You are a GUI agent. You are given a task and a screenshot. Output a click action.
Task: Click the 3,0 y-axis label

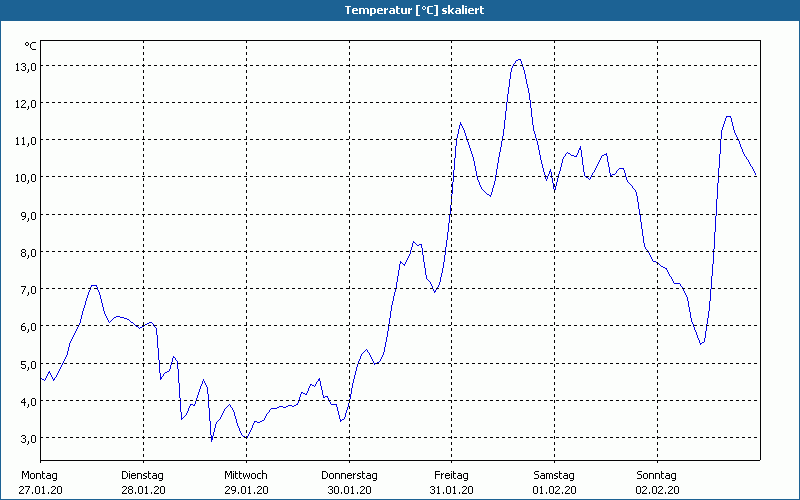[x=25, y=439]
